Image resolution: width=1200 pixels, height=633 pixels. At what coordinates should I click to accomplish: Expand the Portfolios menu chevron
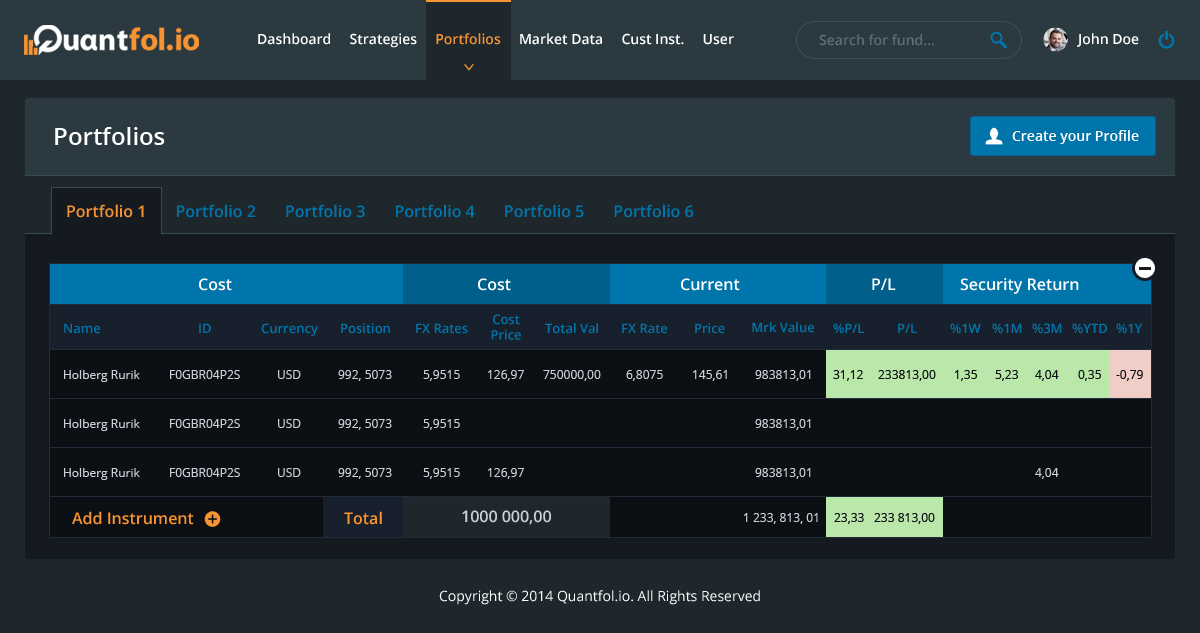click(x=468, y=67)
